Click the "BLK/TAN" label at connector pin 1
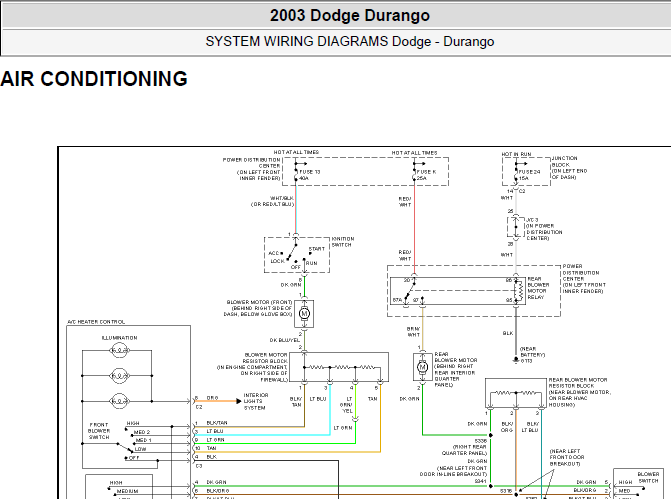 217,423
